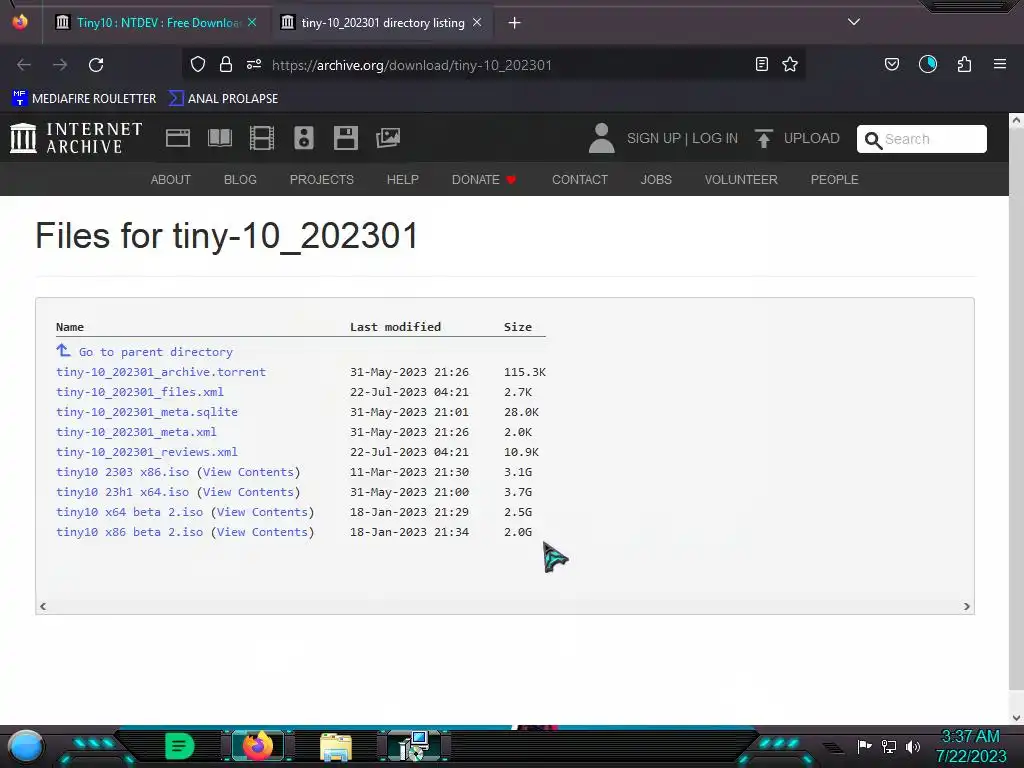Download tiny-10_202301_archive.torrent
Viewport: 1024px width, 768px height.
(161, 372)
